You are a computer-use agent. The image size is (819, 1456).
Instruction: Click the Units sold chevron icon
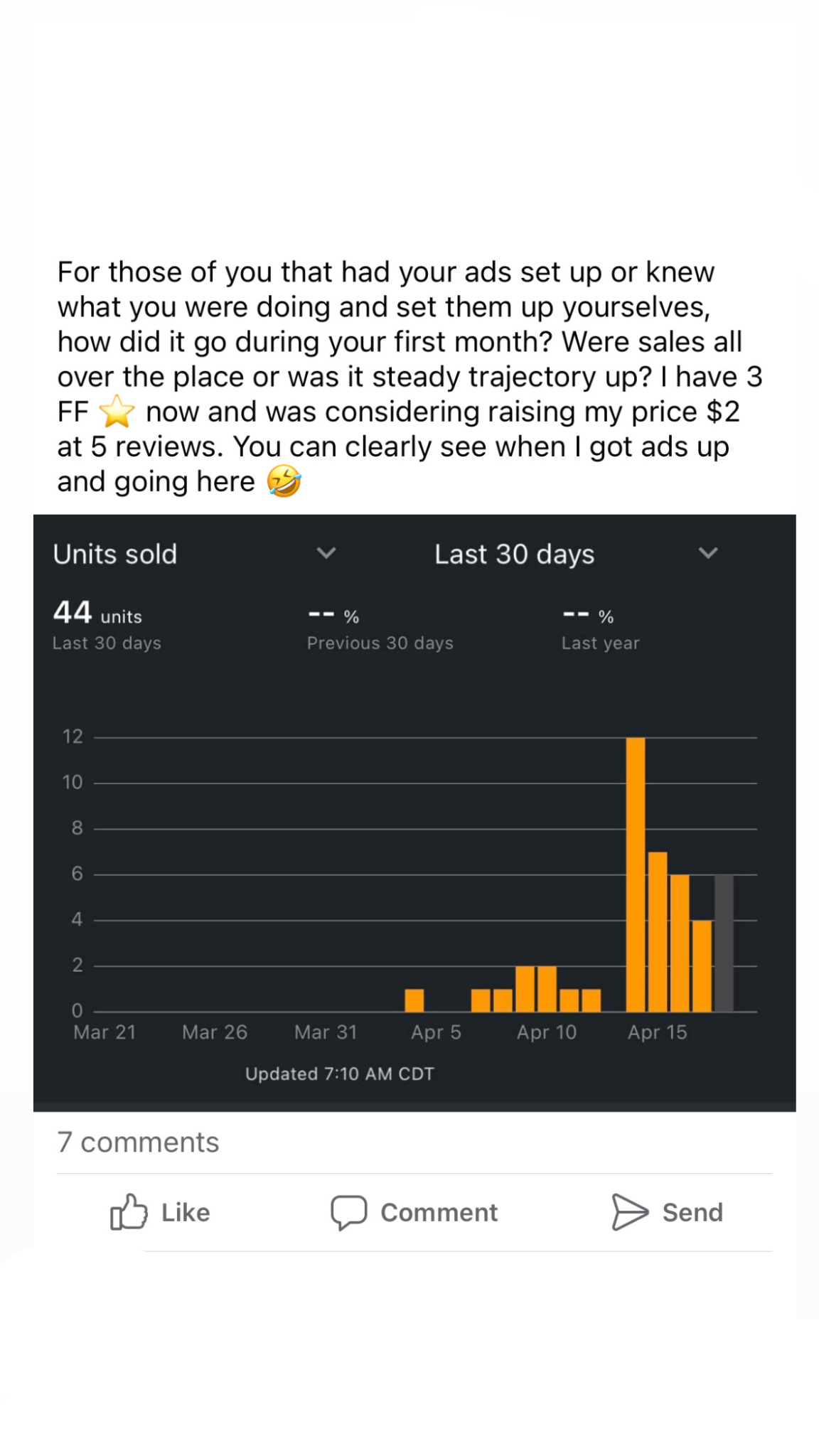326,554
